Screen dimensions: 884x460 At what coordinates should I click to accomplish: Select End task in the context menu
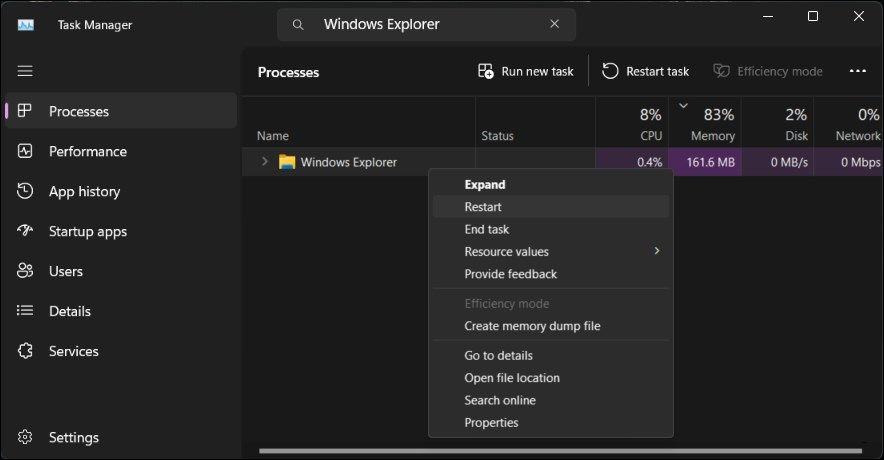pos(487,229)
